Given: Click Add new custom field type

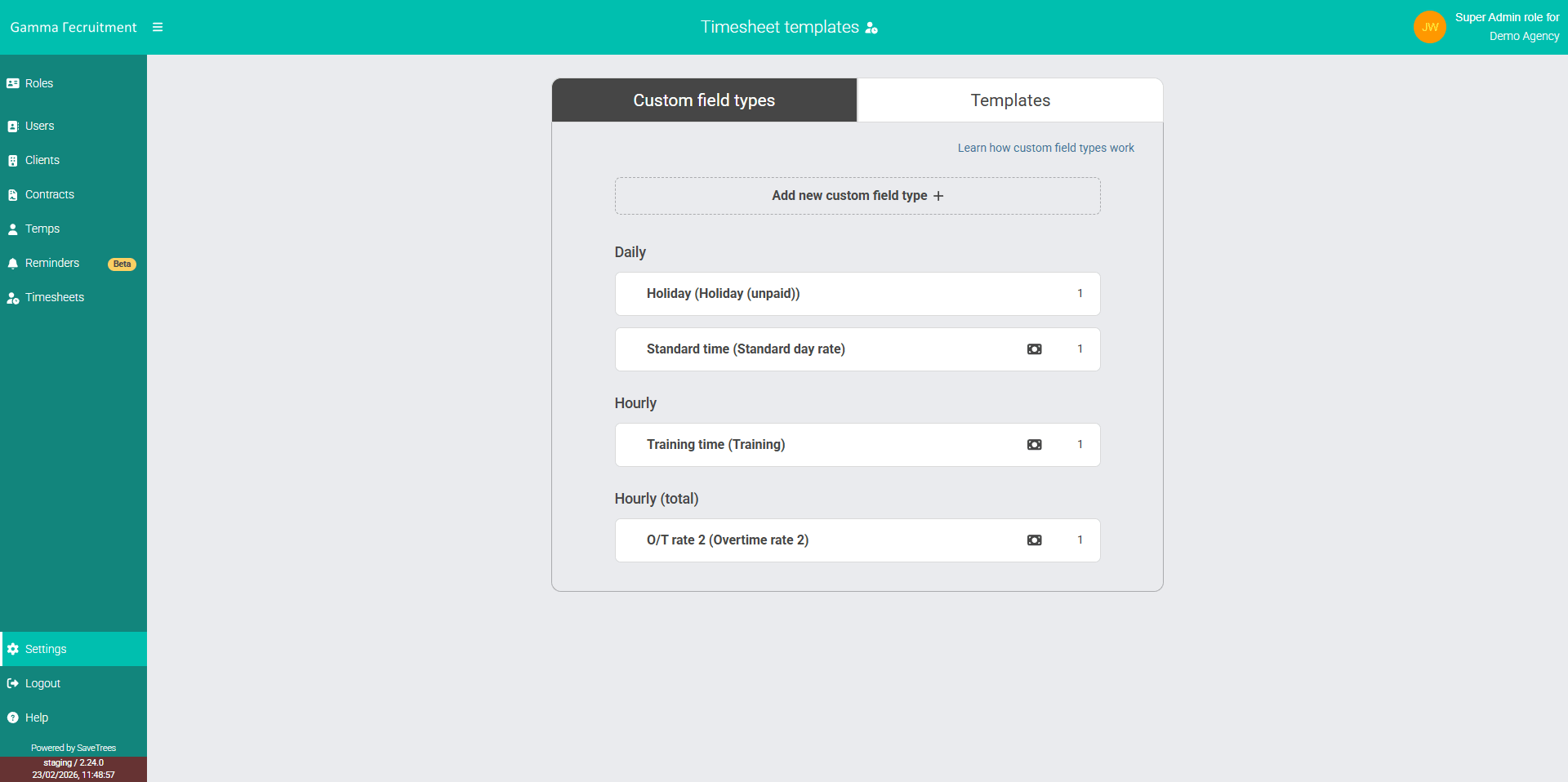Looking at the screenshot, I should [x=857, y=196].
